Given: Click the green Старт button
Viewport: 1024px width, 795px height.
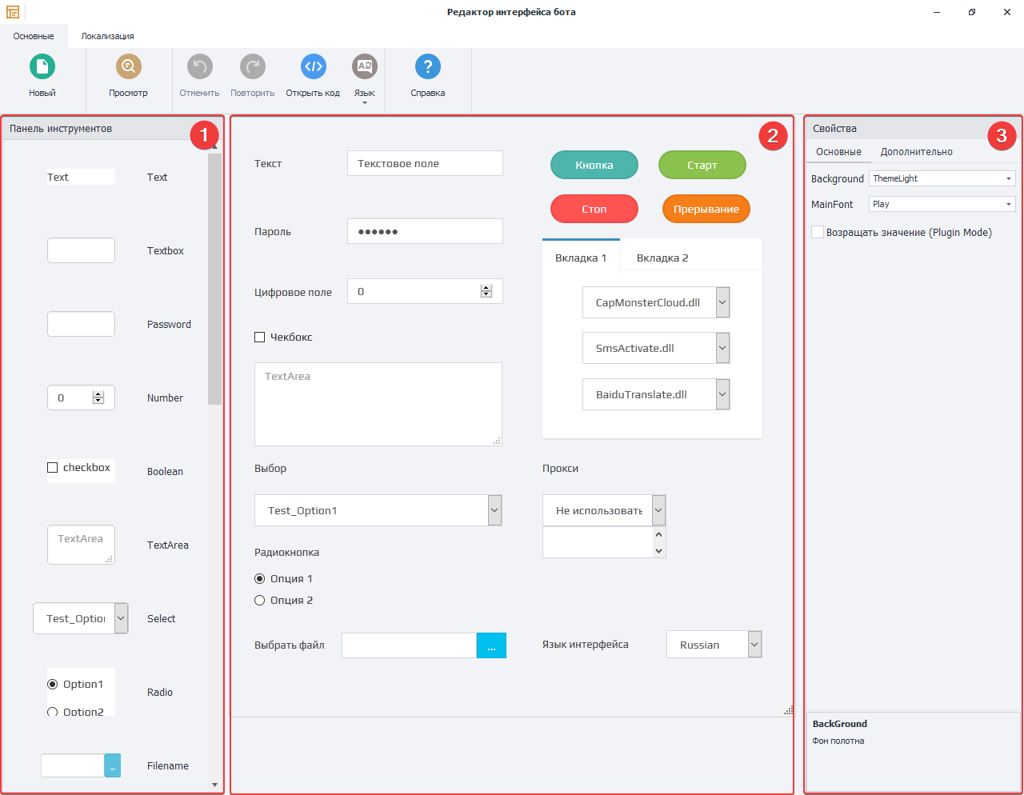Looking at the screenshot, I should point(701,164).
